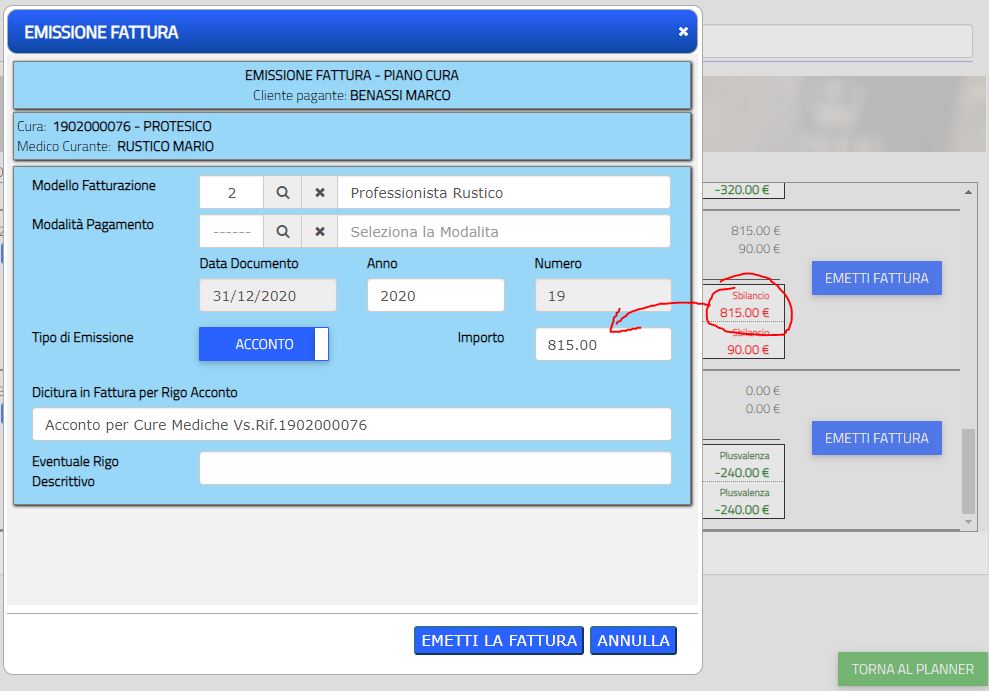Click the Modello Fatturazione code field
Screen dimensions: 989x691
pyautogui.click(x=232, y=193)
